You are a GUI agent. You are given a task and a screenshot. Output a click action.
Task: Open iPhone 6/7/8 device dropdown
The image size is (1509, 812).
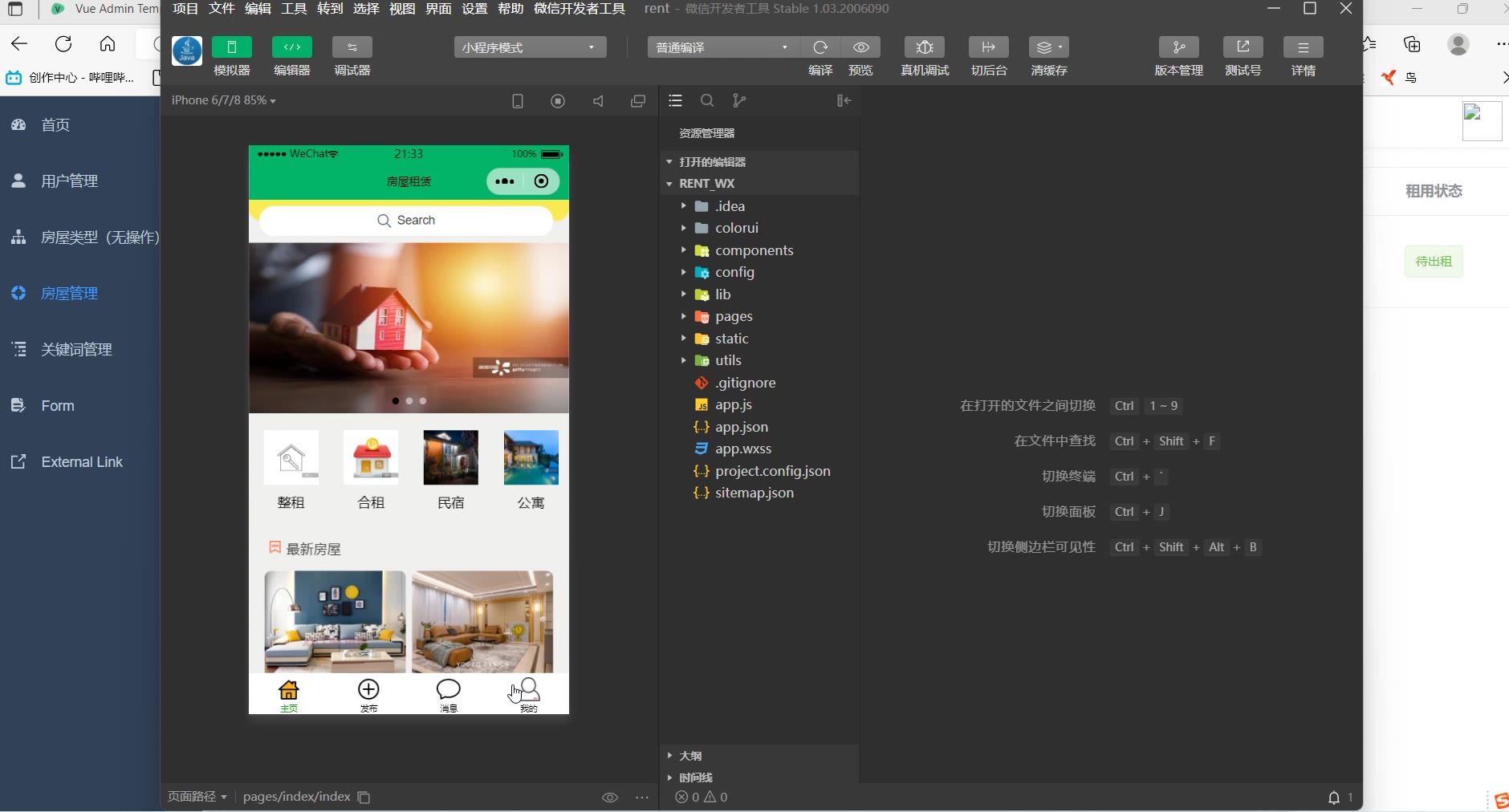[223, 100]
